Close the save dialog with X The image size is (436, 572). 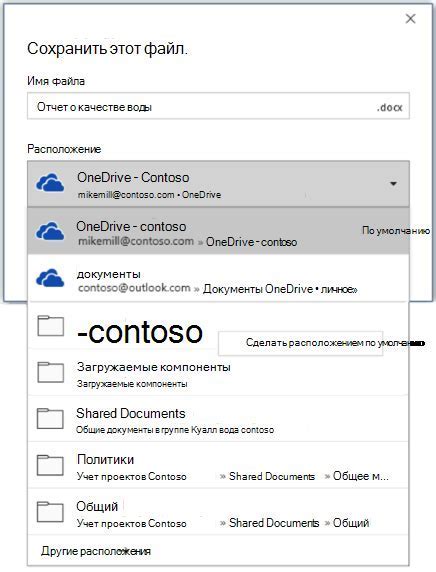pyautogui.click(x=410, y=19)
